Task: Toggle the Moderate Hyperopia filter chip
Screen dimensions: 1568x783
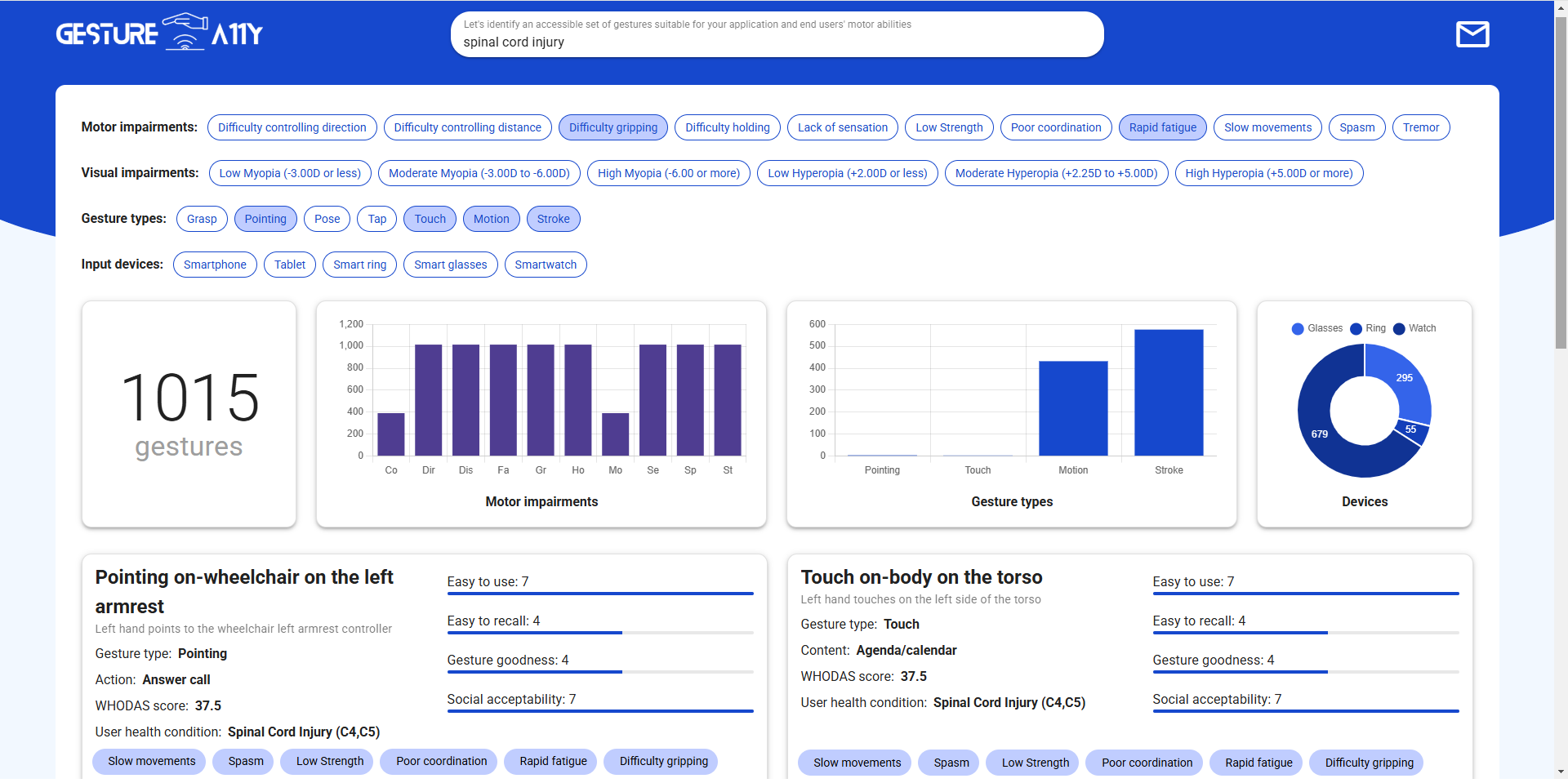Action: (x=1057, y=173)
